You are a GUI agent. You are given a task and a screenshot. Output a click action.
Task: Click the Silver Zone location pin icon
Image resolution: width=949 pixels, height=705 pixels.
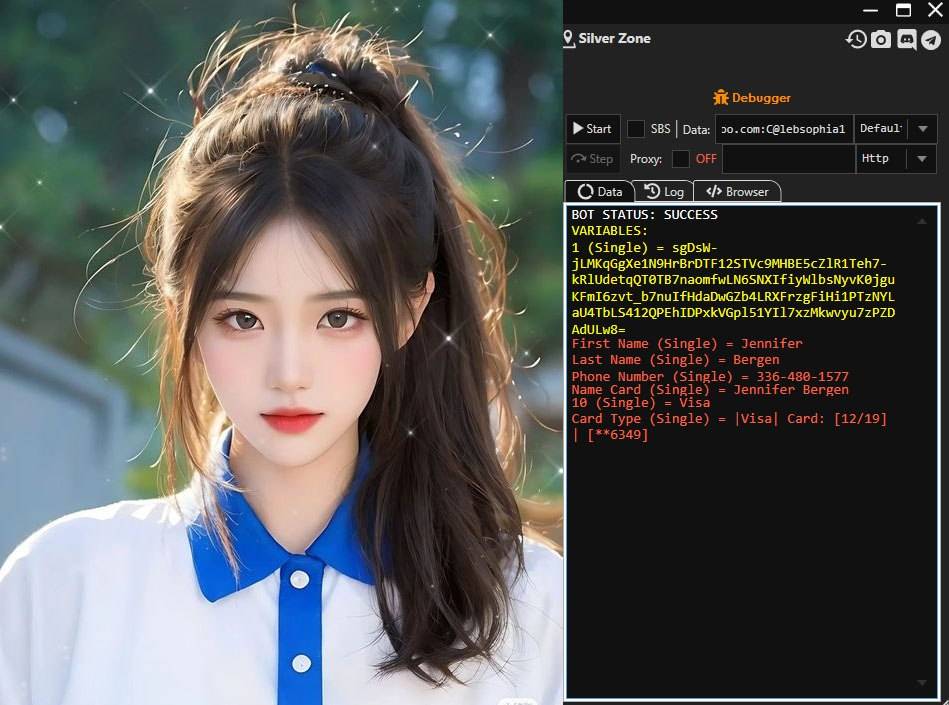coord(568,39)
